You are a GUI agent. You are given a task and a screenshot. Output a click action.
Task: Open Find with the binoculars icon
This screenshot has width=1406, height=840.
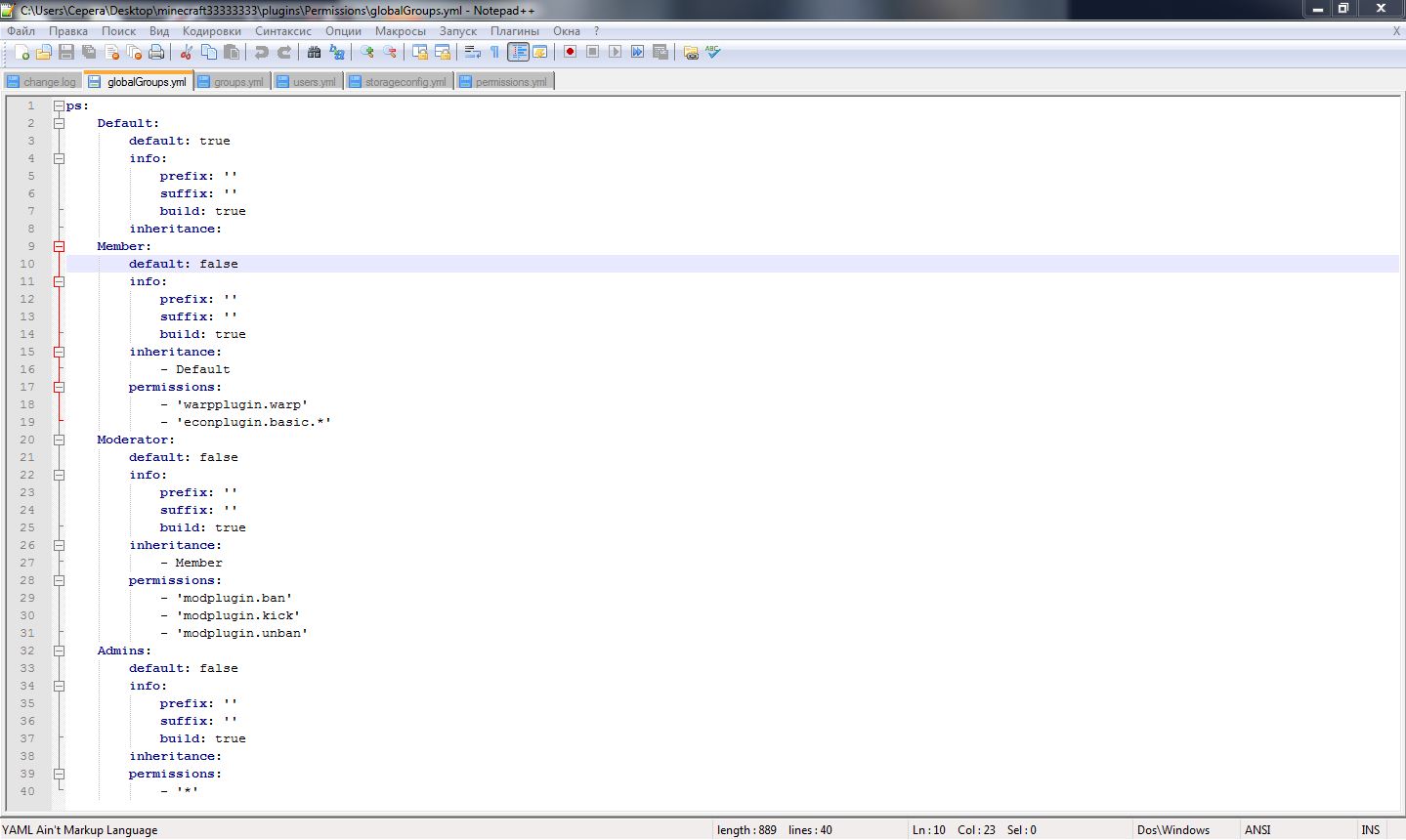click(x=314, y=53)
